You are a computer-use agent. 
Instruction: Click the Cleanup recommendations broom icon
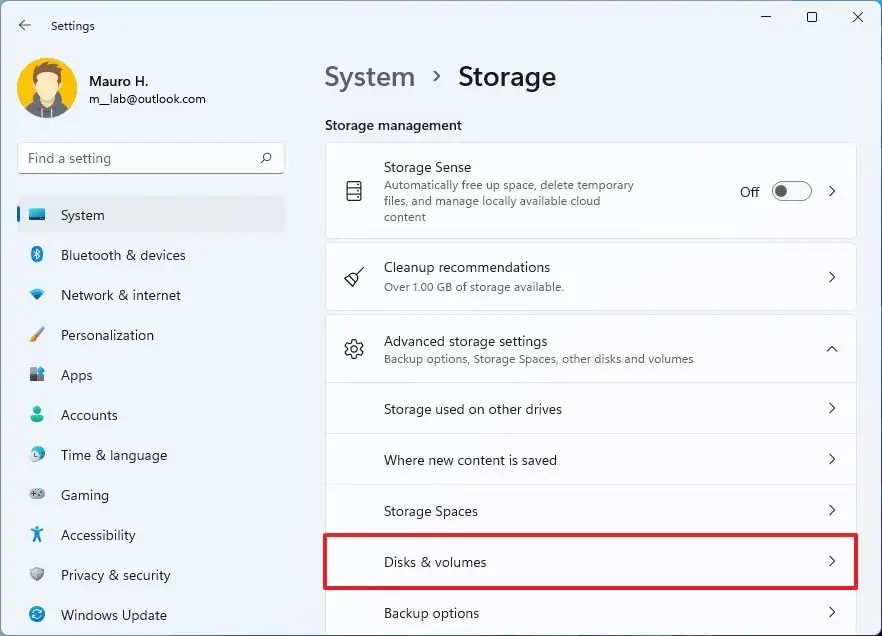coord(353,278)
